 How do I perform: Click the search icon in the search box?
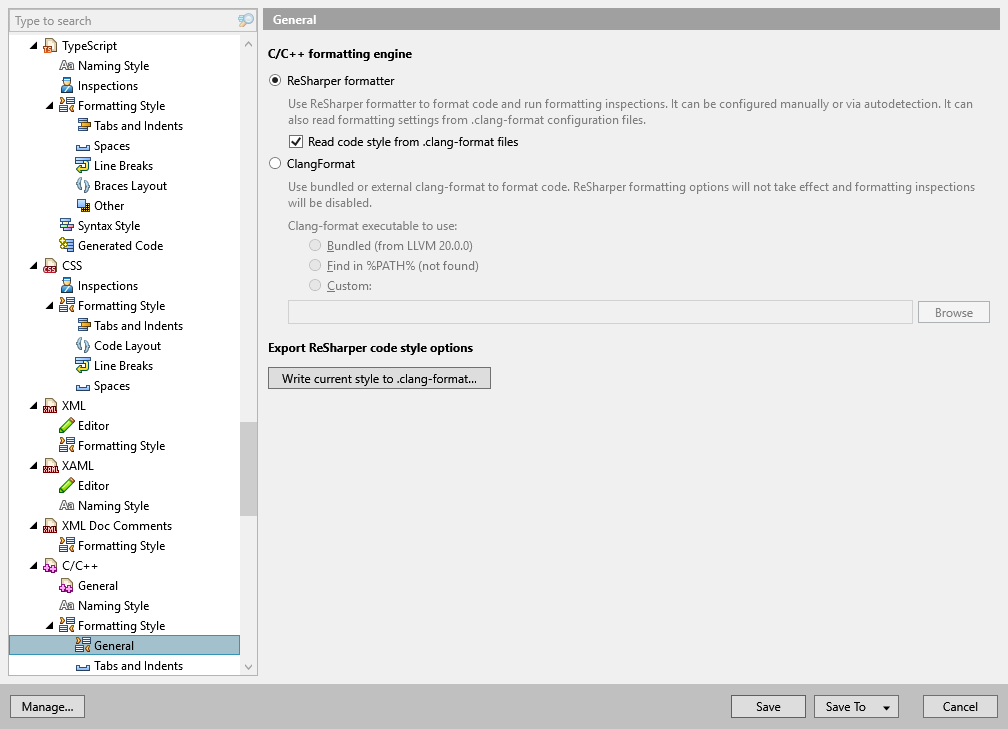coord(245,20)
